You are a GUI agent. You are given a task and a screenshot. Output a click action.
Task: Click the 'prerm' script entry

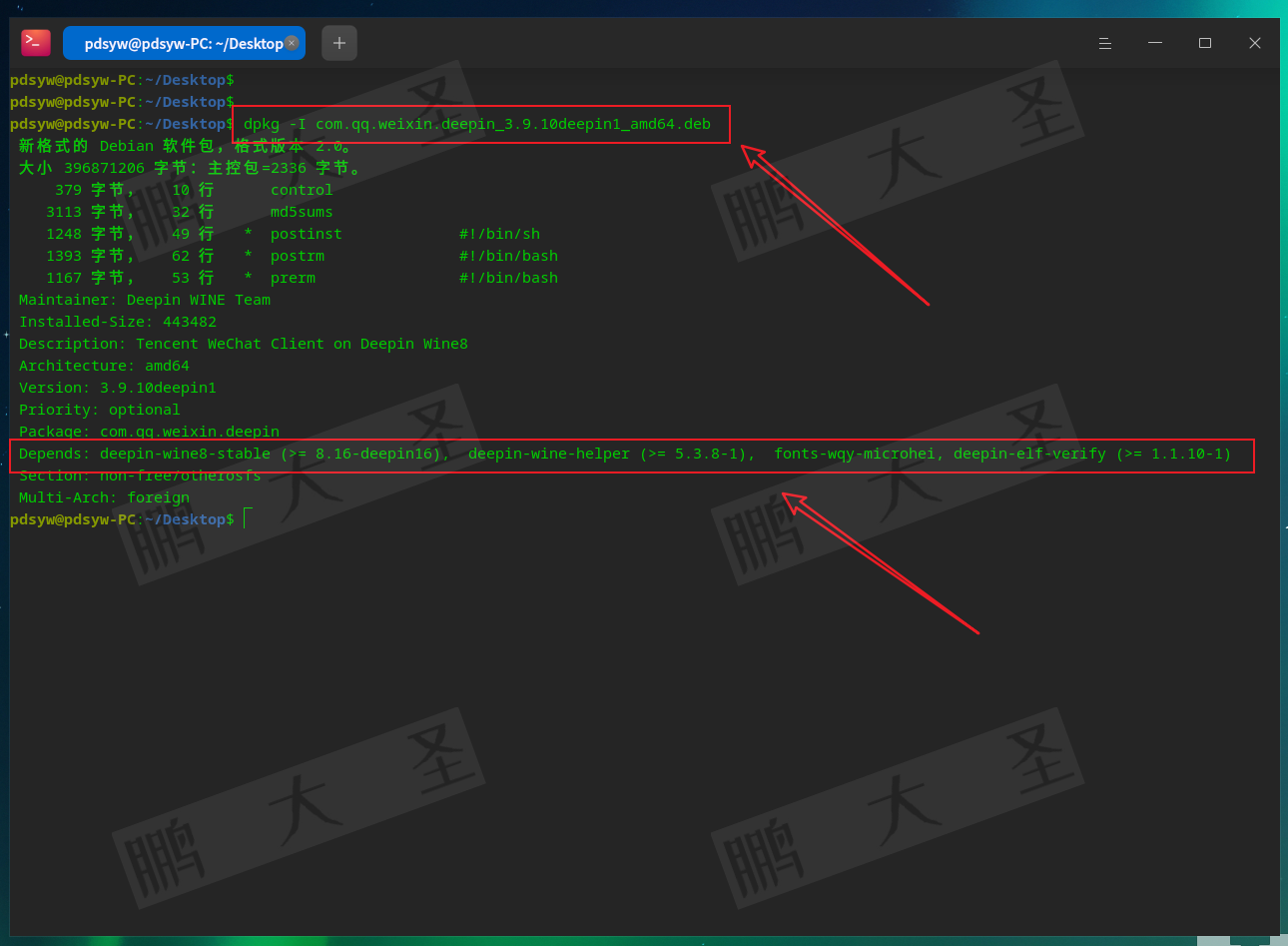point(293,278)
